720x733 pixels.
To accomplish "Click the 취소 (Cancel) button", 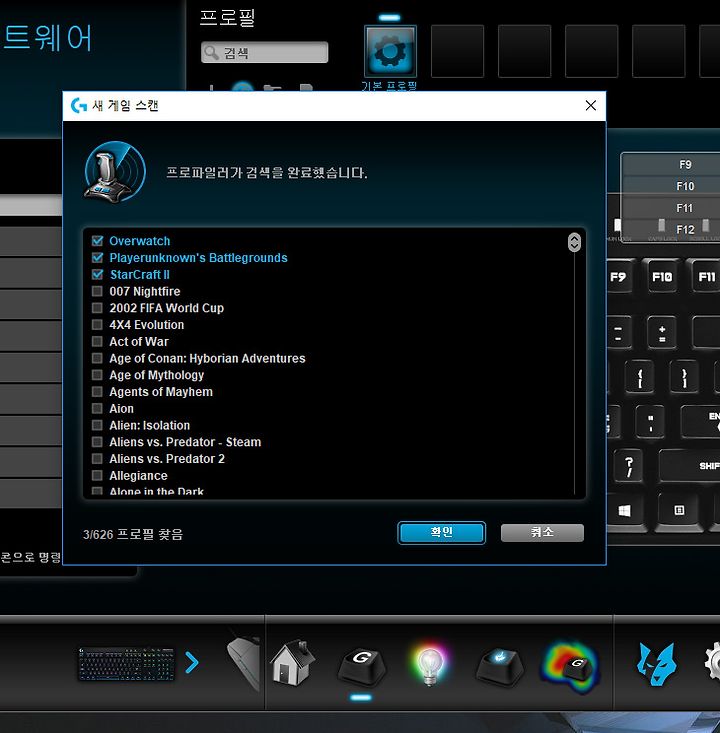I will click(542, 532).
